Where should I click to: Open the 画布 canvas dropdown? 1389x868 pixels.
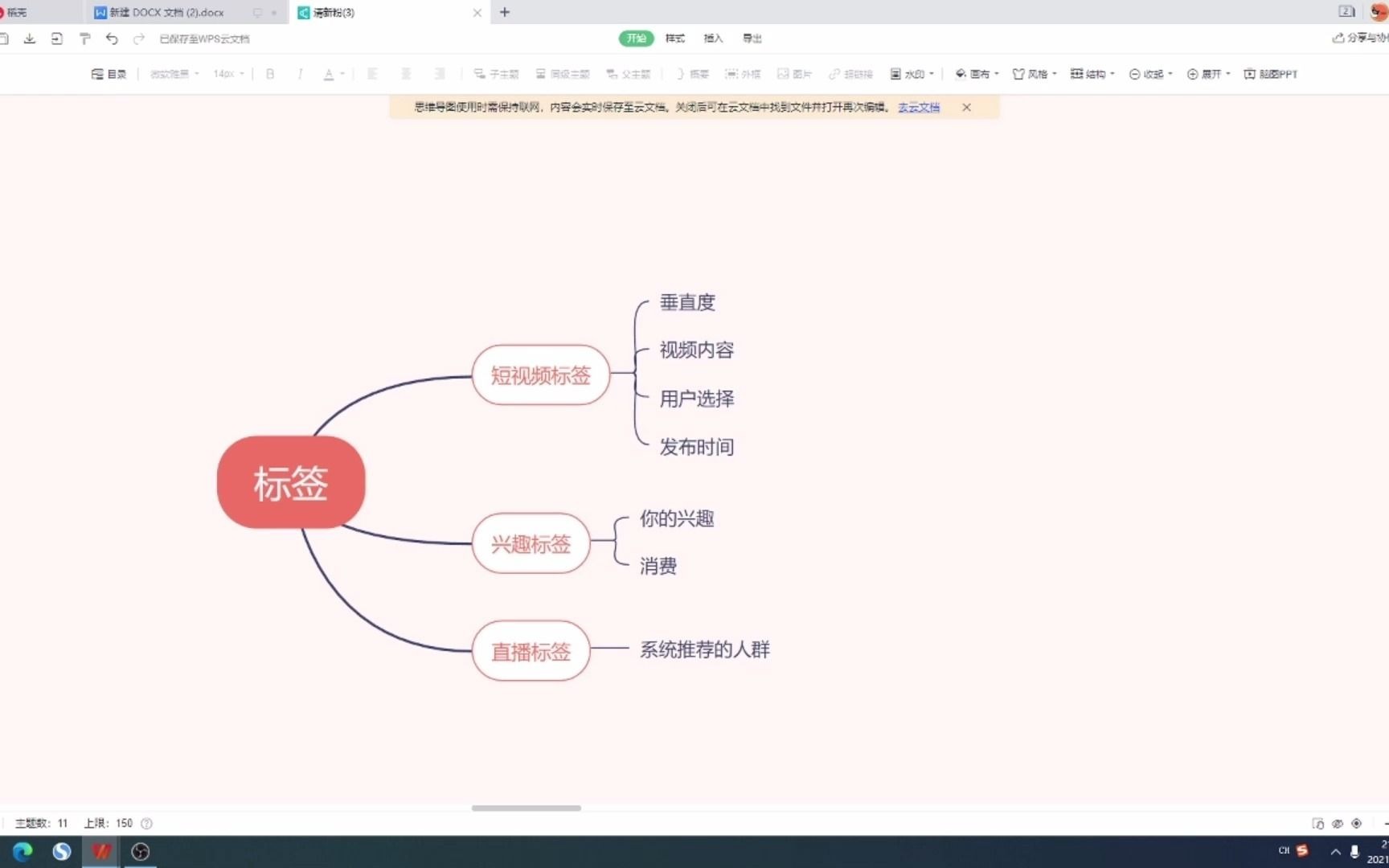pos(977,74)
